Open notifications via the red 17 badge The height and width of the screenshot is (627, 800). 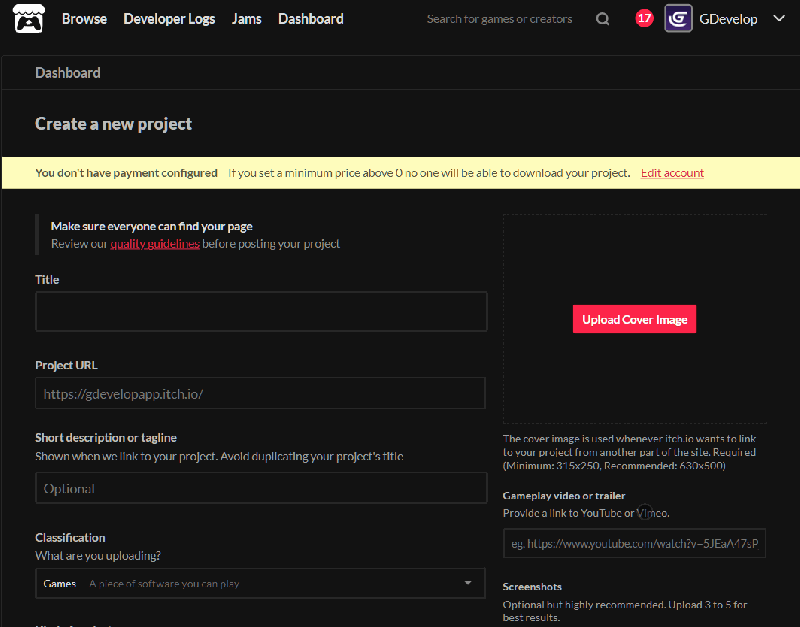pyautogui.click(x=643, y=17)
